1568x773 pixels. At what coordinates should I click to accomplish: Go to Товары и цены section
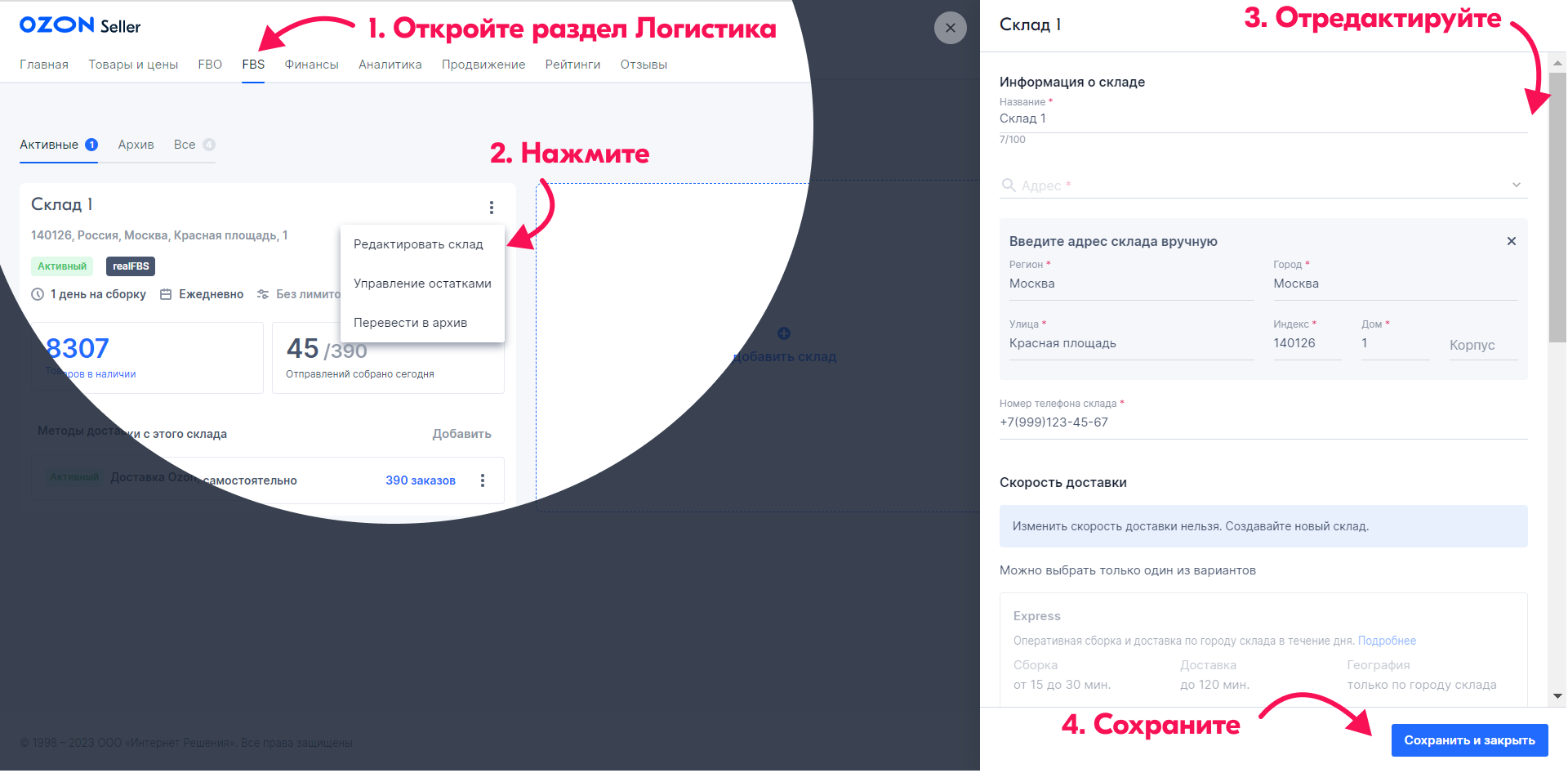pyautogui.click(x=133, y=65)
